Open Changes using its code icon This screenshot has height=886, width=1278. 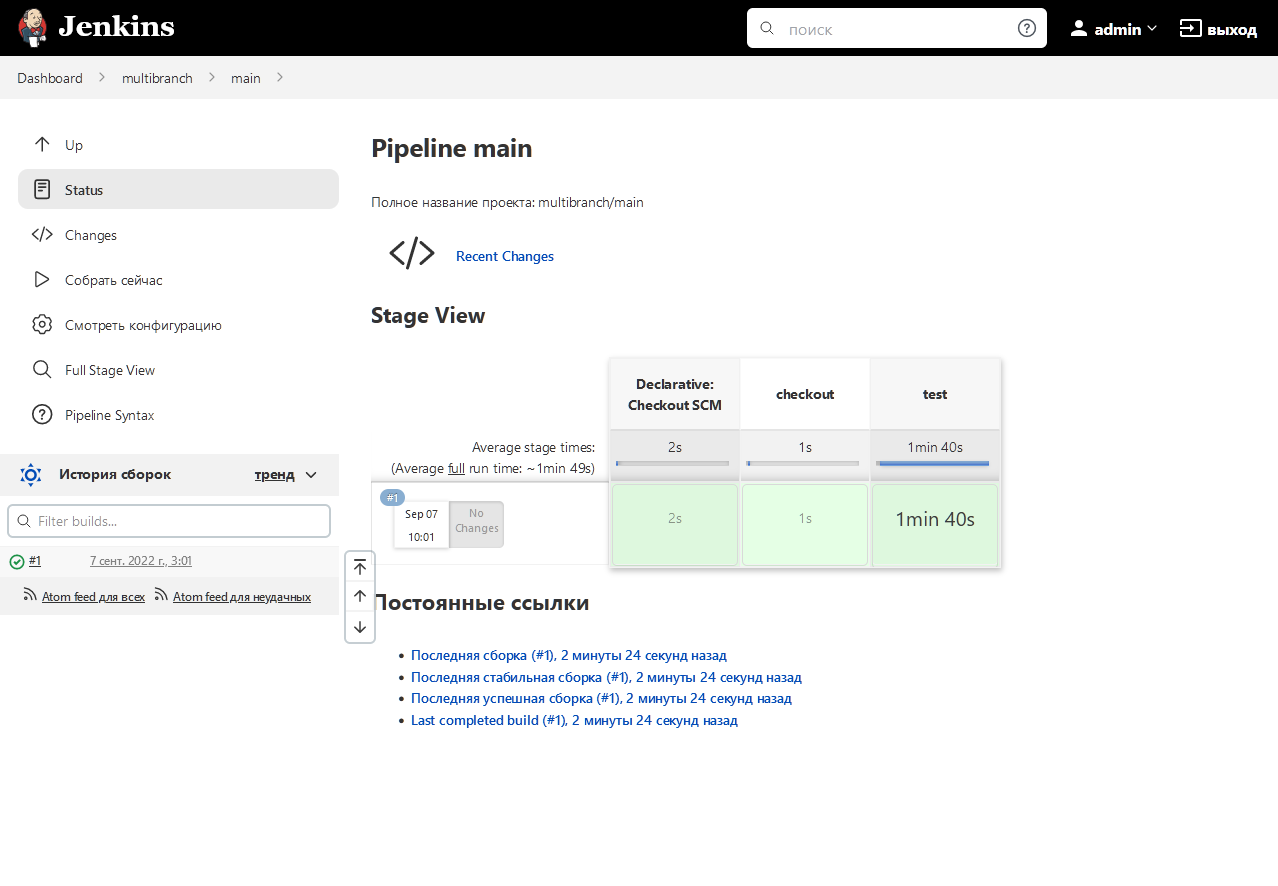pyautogui.click(x=41, y=234)
